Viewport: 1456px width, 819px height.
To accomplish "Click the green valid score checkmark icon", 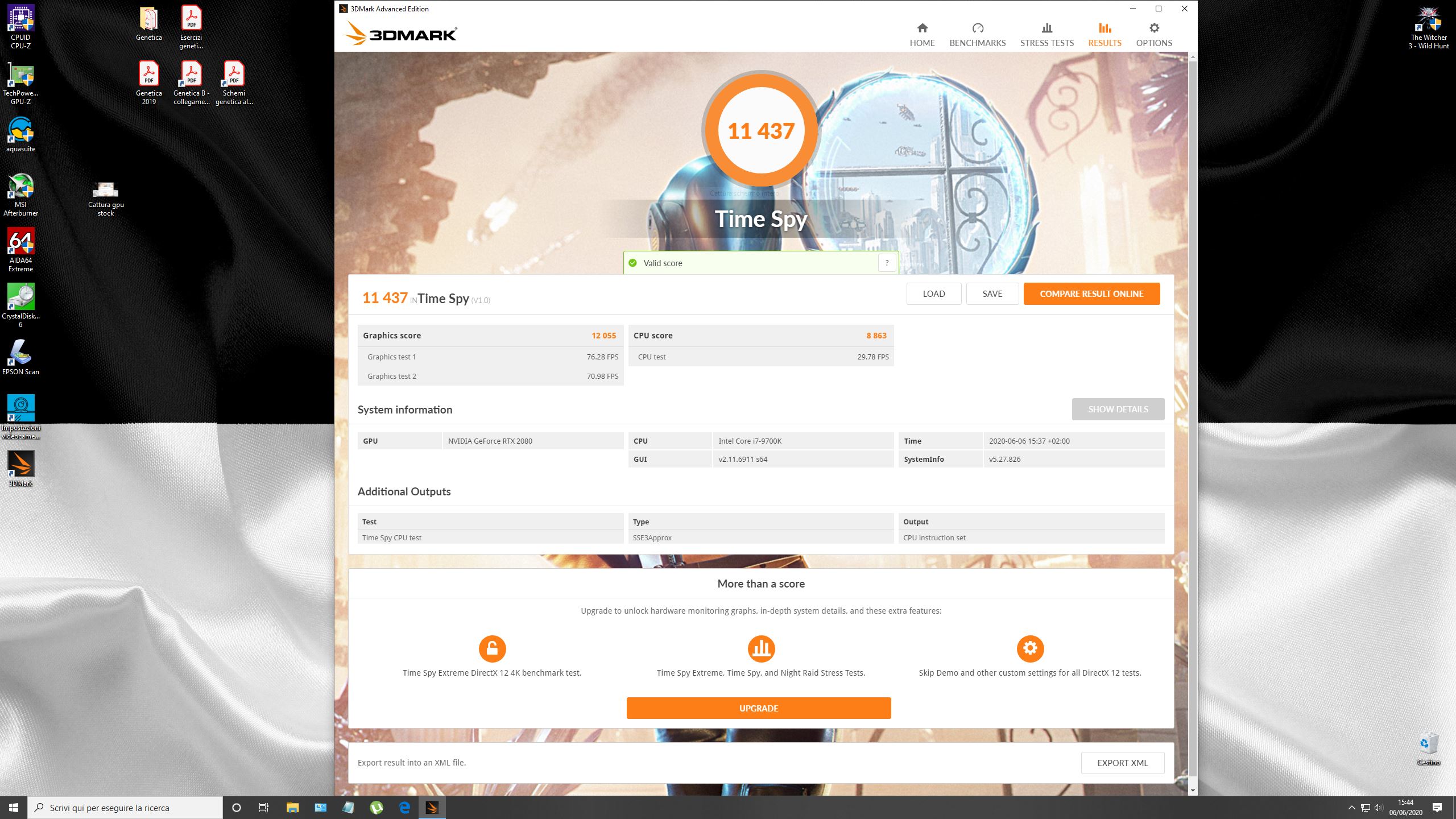I will (x=632, y=263).
